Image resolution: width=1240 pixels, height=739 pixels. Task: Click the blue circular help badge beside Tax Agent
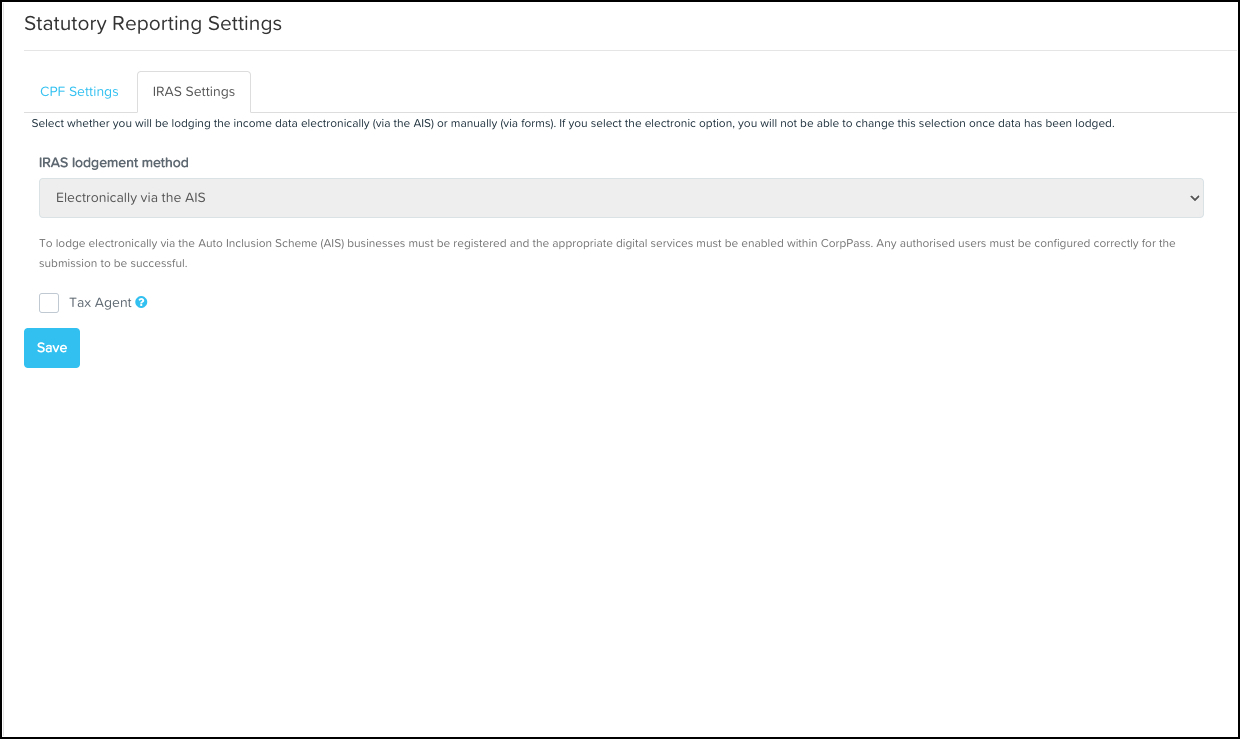click(140, 302)
